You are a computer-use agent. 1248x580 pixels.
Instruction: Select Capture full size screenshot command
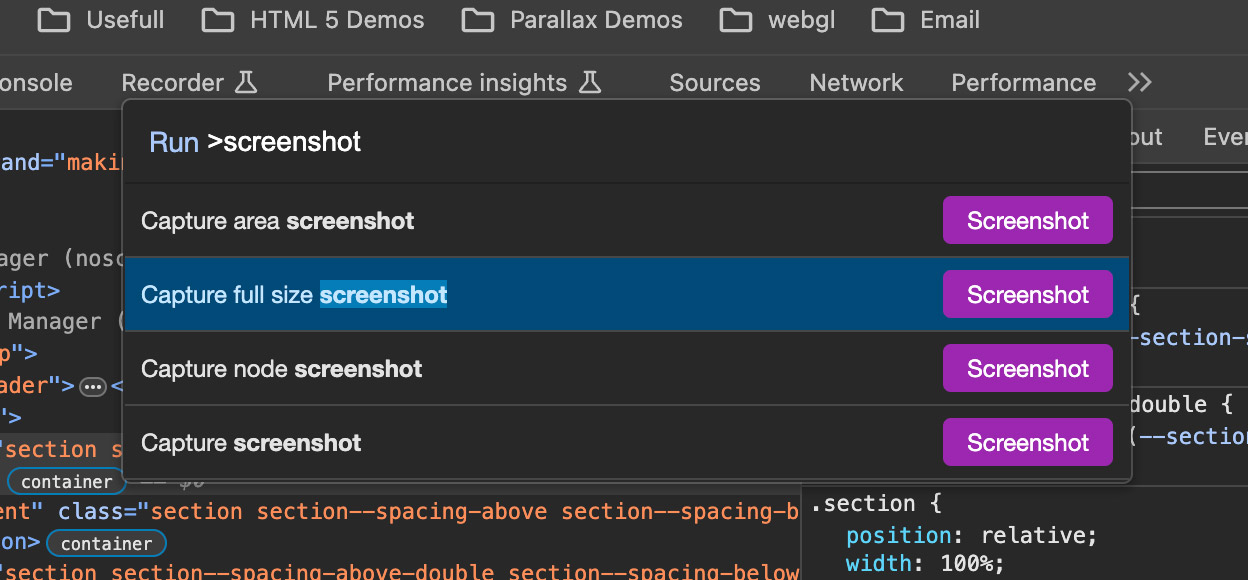click(x=627, y=294)
